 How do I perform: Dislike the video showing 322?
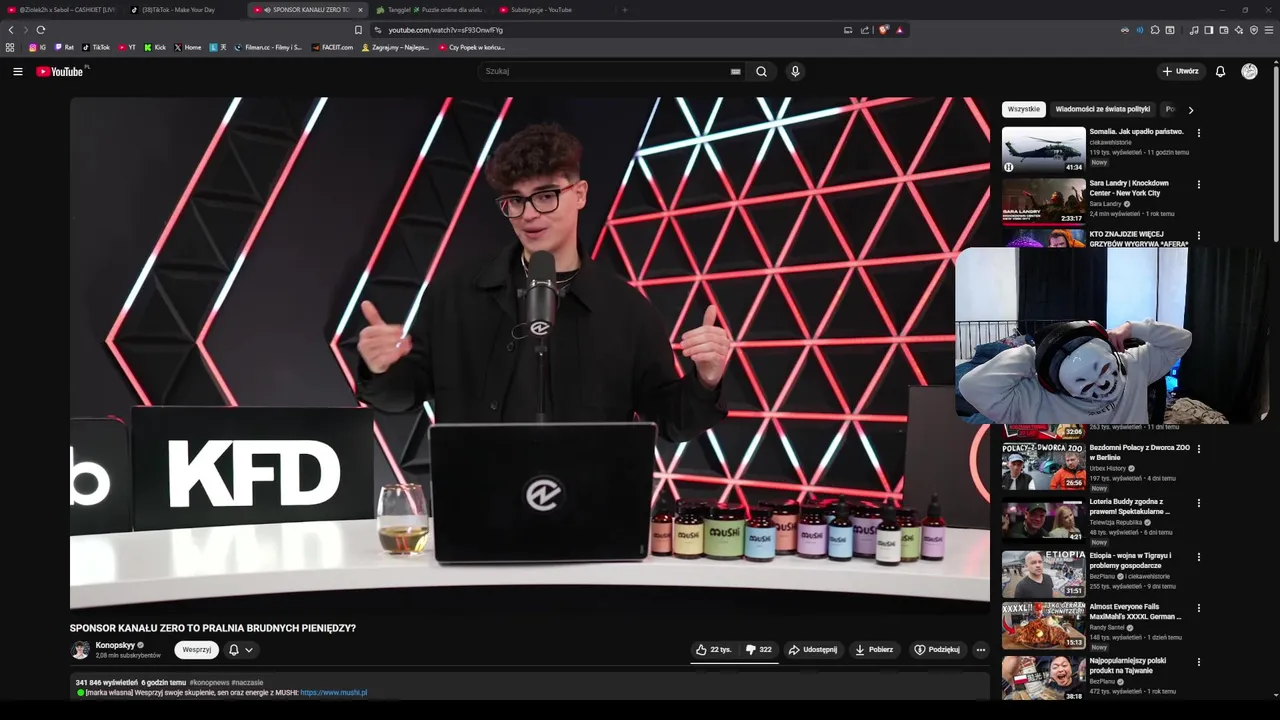759,649
